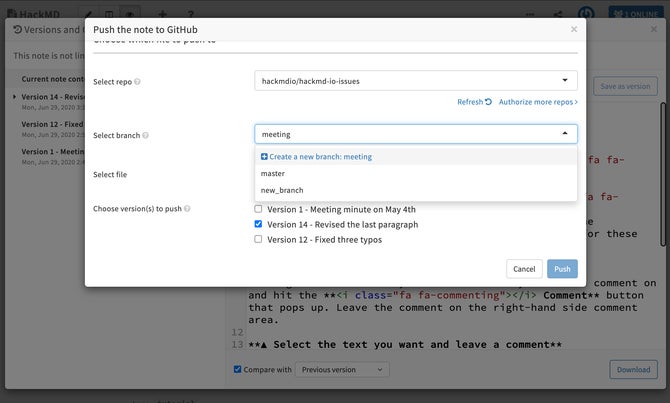The width and height of the screenshot is (670, 403).
Task: Click the Download button
Action: click(x=633, y=370)
